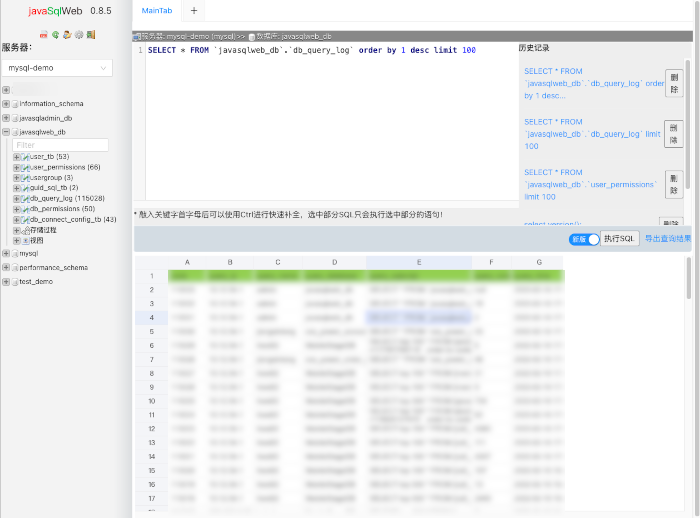Click database icon beside javasqladmin_db
Image resolution: width=700 pixels, height=518 pixels.
tap(15, 118)
